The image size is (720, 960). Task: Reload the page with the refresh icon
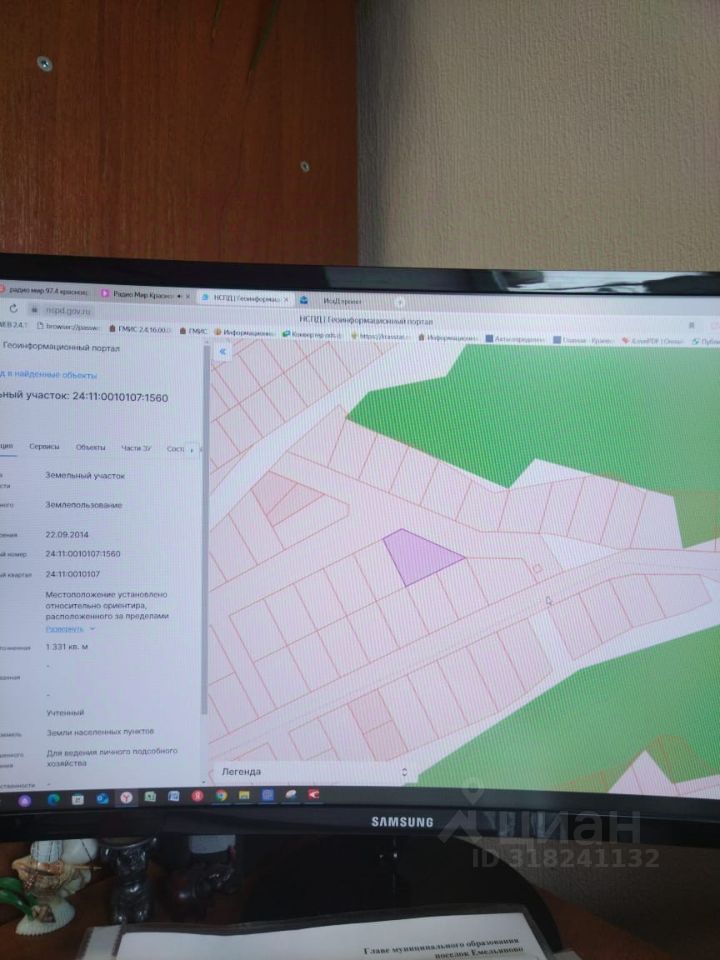13,309
